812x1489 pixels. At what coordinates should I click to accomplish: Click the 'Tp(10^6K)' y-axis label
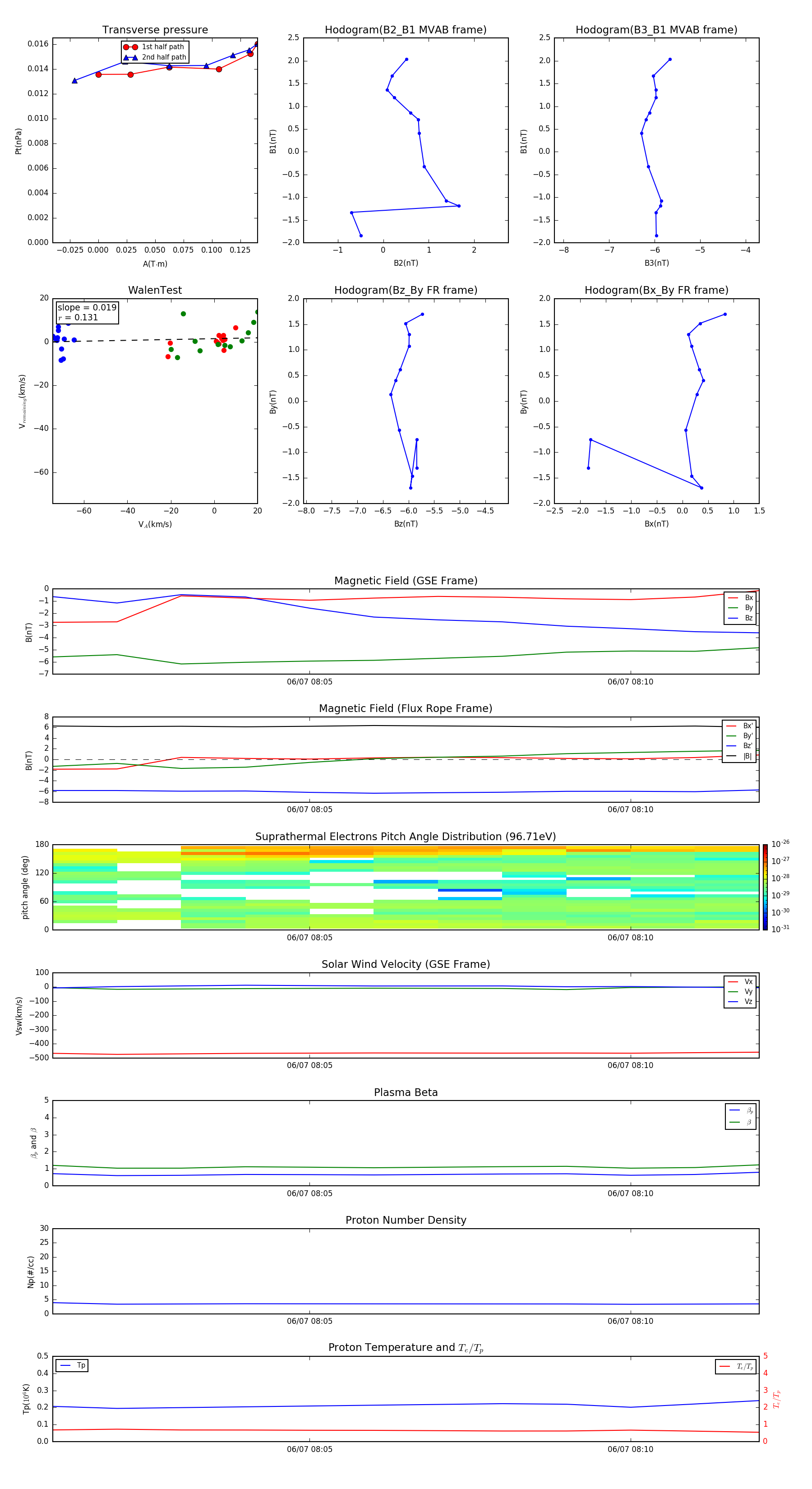(x=26, y=1399)
